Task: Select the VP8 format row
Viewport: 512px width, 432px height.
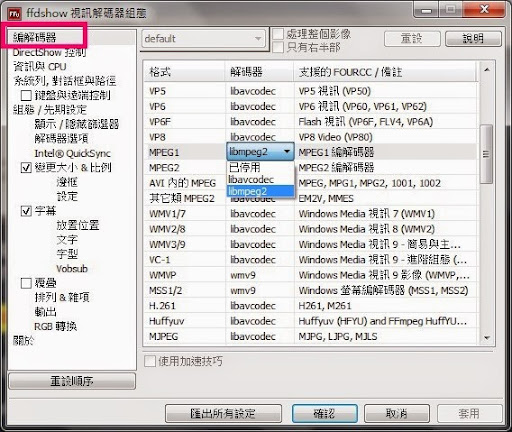Action: (x=311, y=137)
